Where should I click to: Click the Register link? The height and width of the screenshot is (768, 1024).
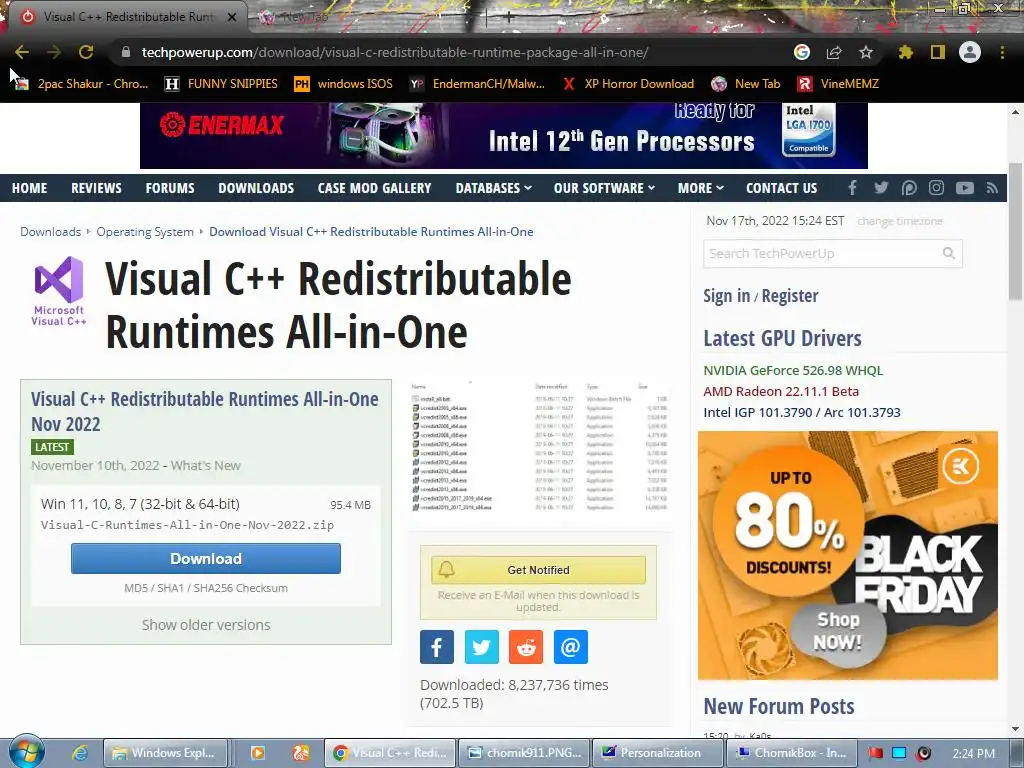[790, 296]
